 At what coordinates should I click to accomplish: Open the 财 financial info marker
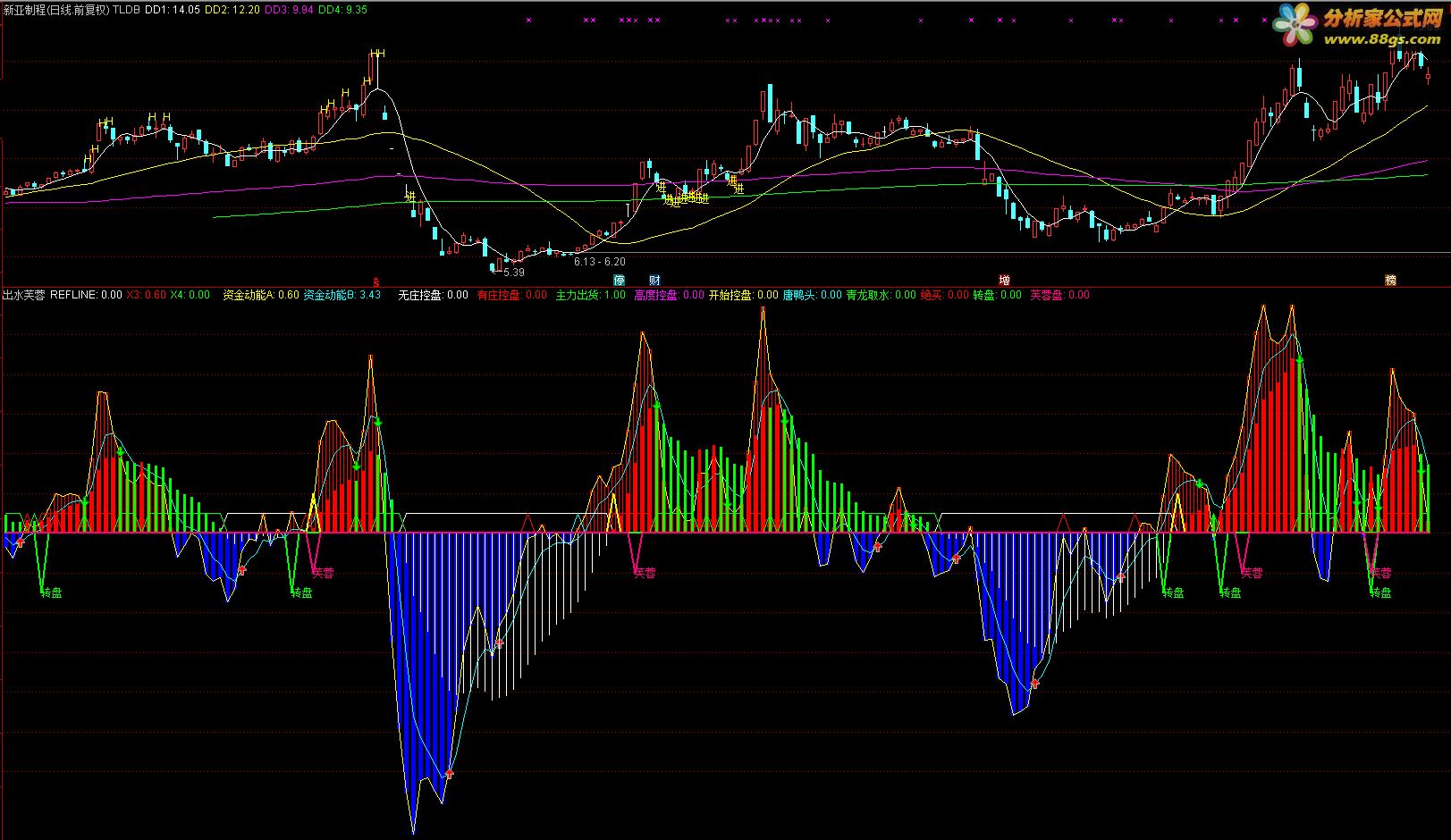pos(654,280)
